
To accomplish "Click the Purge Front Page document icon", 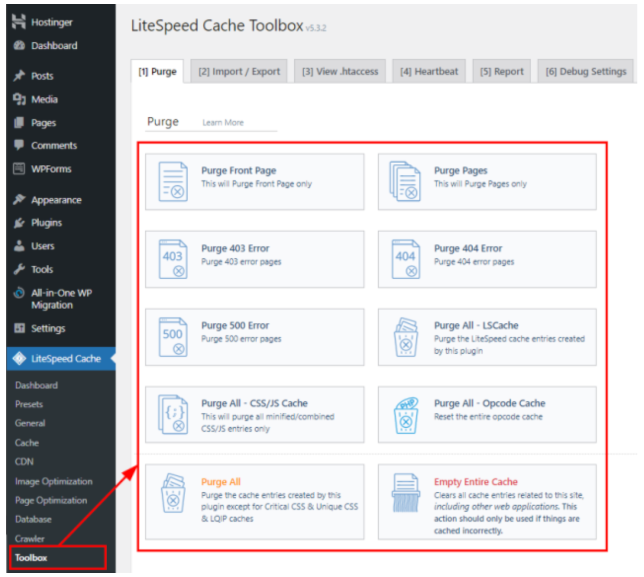I will [x=173, y=182].
